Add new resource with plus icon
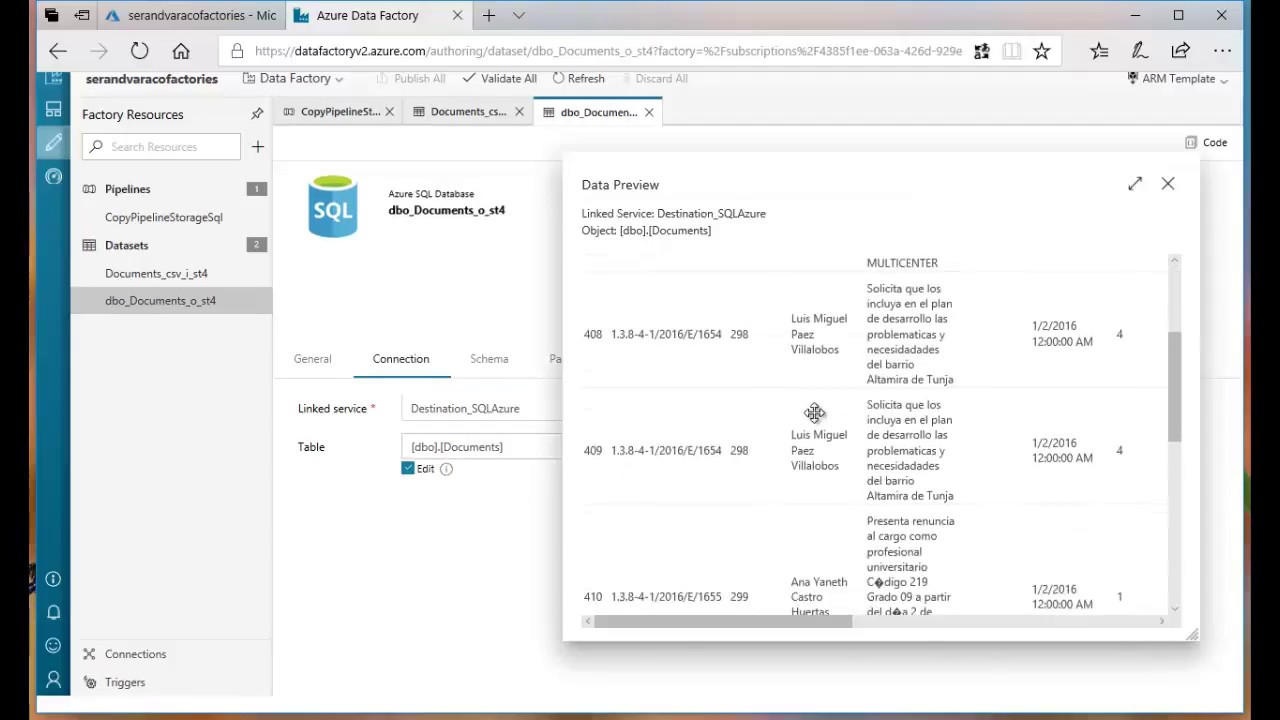 [x=258, y=146]
